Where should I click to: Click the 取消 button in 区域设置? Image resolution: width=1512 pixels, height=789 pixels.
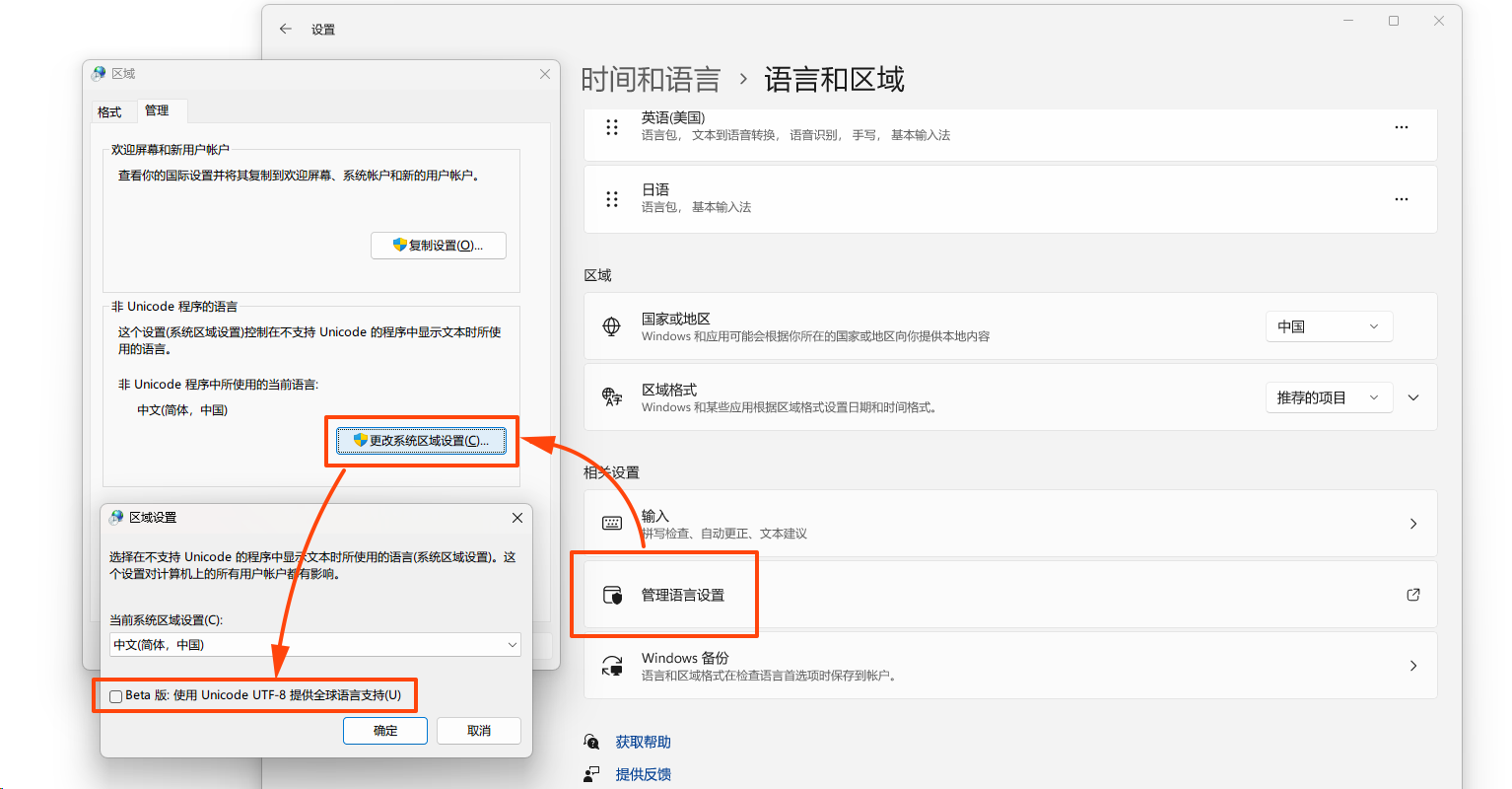(479, 731)
